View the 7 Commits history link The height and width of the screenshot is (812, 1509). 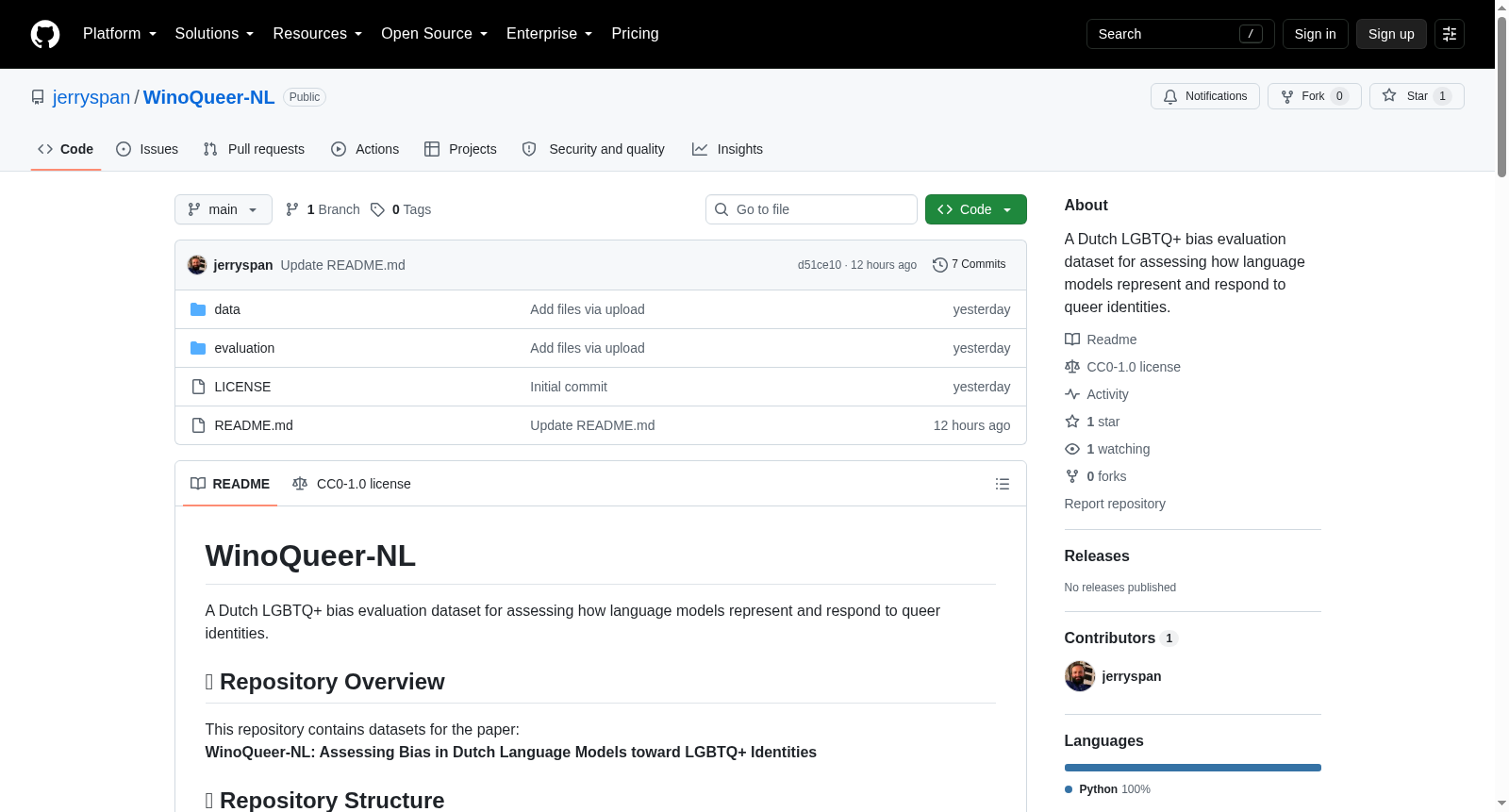[970, 265]
